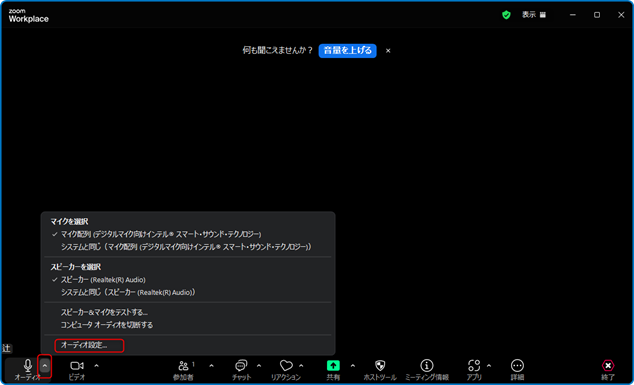Click the green 共有 share screen icon

(x=333, y=366)
